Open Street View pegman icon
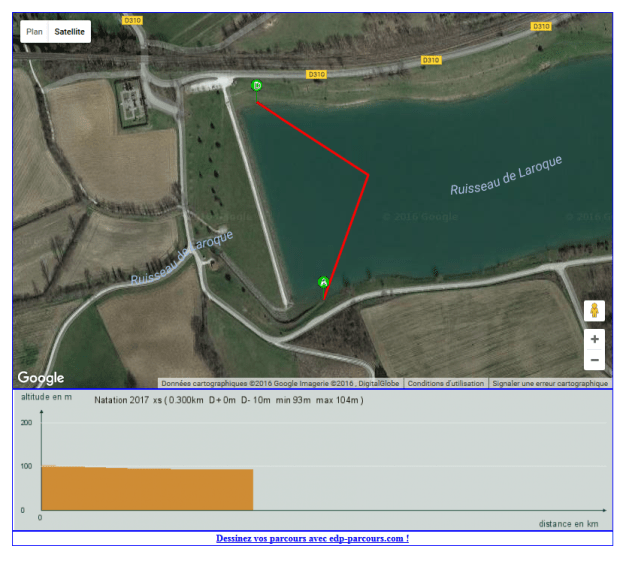 tap(594, 310)
